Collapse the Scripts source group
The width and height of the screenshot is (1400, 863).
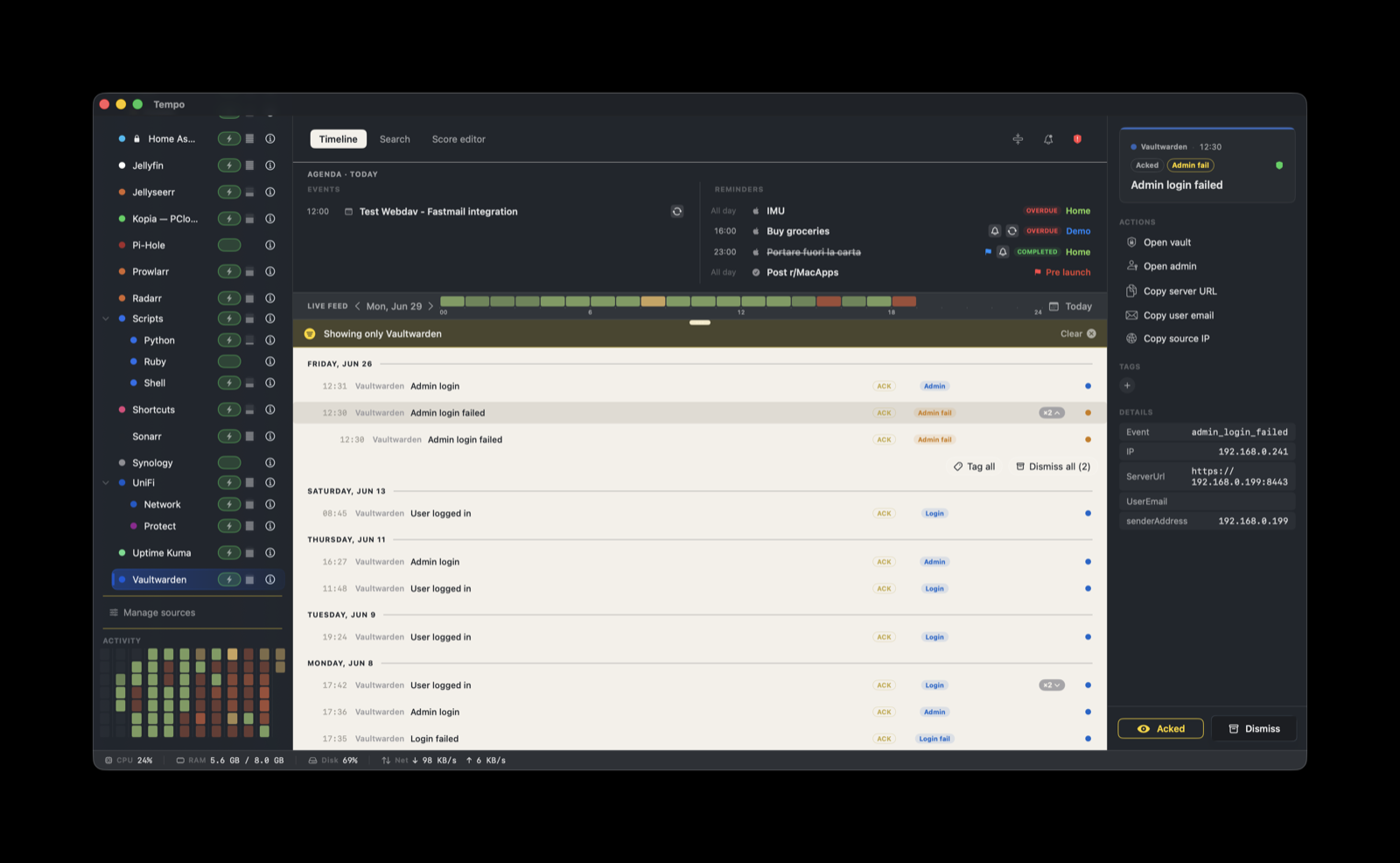pyautogui.click(x=106, y=319)
